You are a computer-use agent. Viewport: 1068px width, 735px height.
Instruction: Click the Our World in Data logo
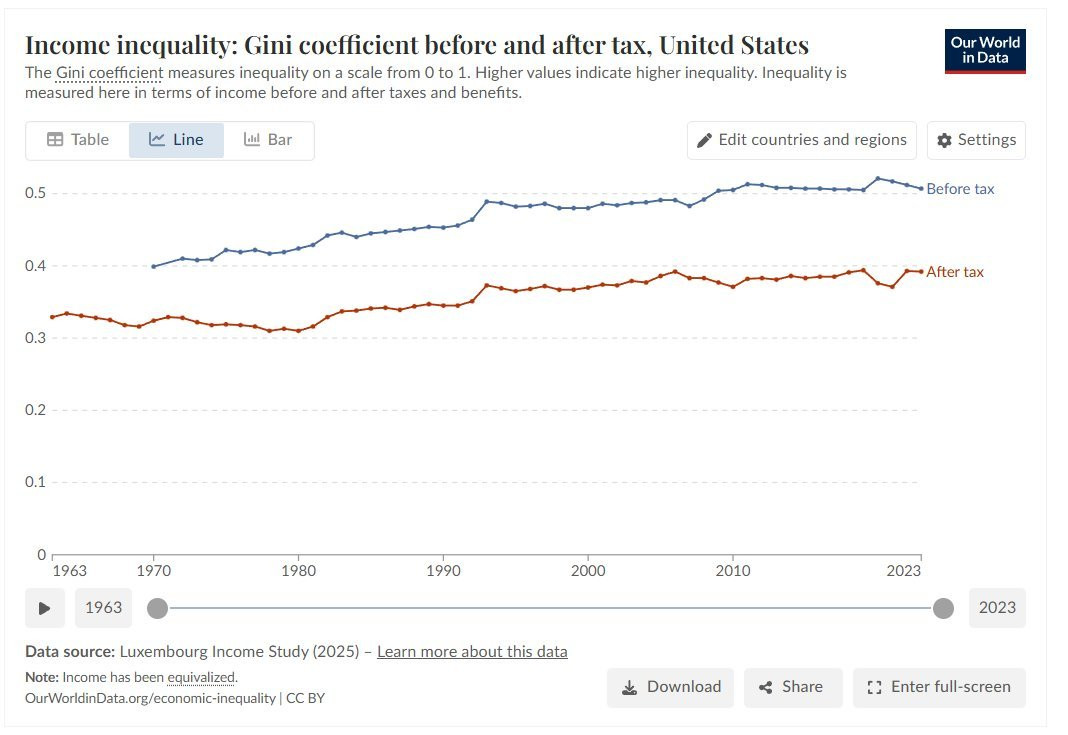click(x=984, y=51)
